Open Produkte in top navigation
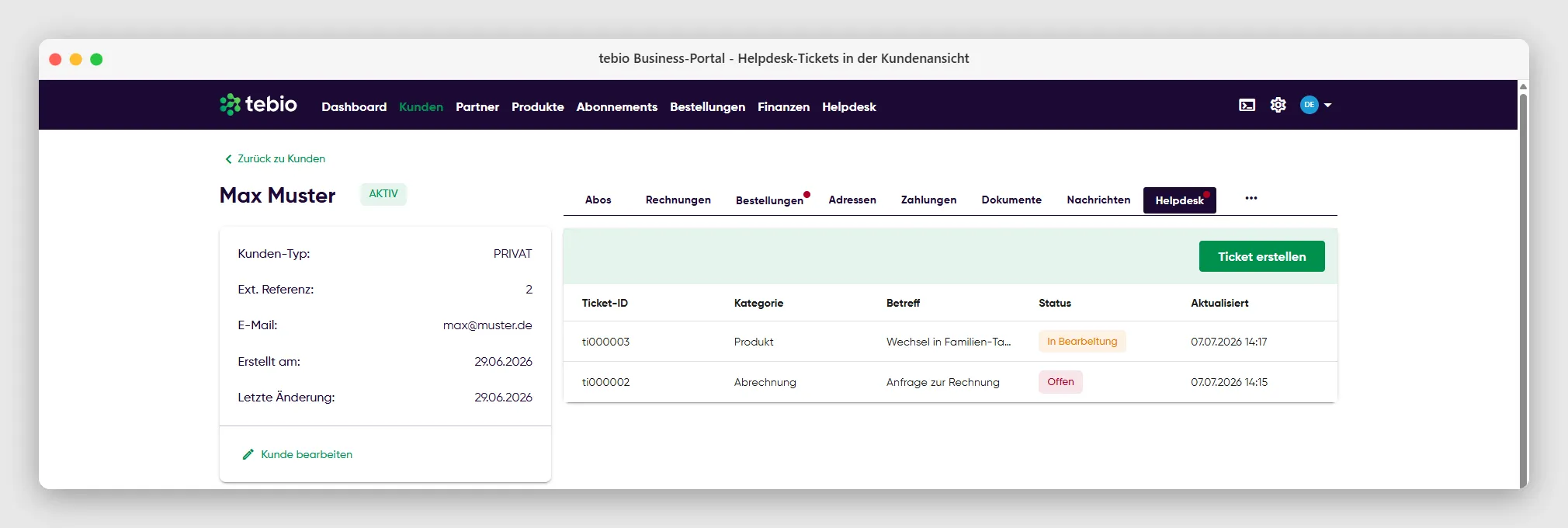Image resolution: width=1568 pixels, height=528 pixels. click(x=538, y=107)
